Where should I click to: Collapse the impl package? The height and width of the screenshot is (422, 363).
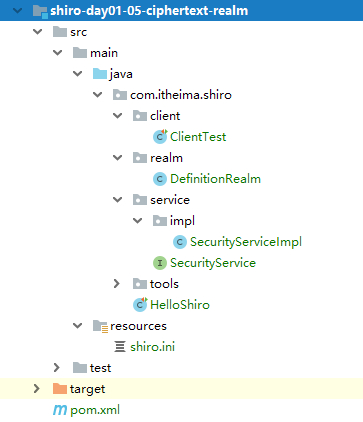click(x=137, y=221)
